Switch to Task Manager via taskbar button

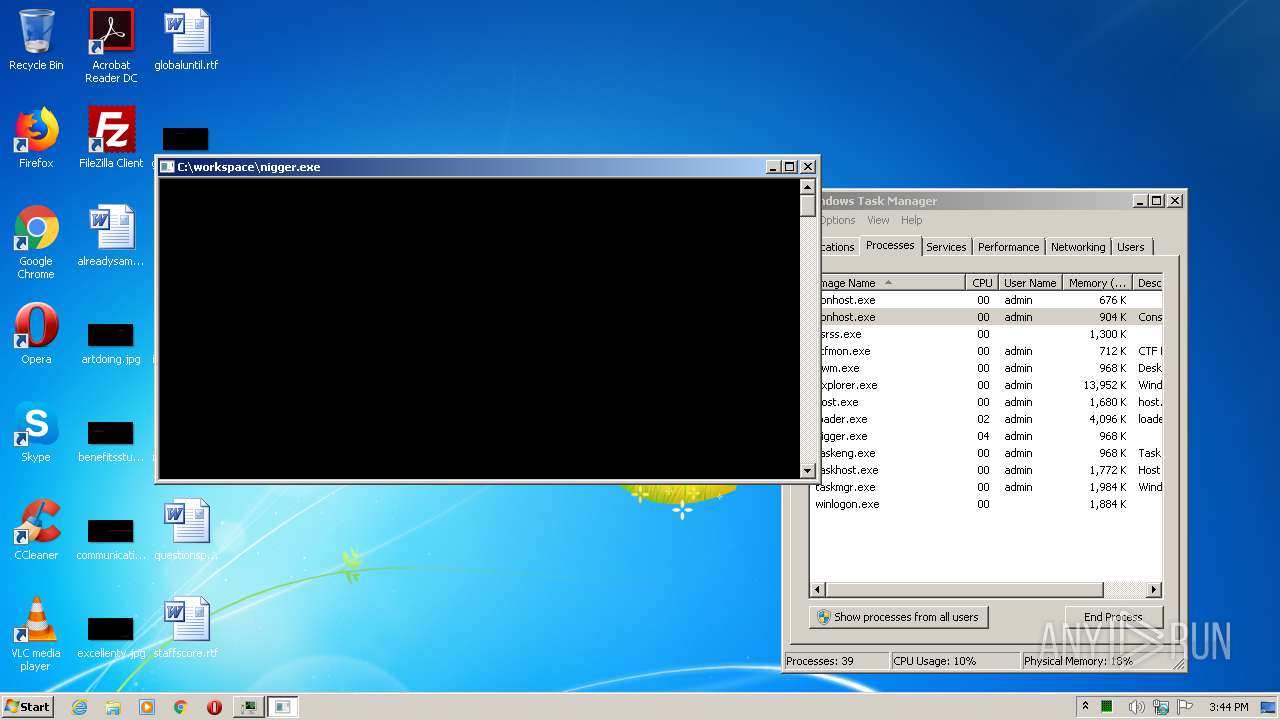click(x=248, y=707)
